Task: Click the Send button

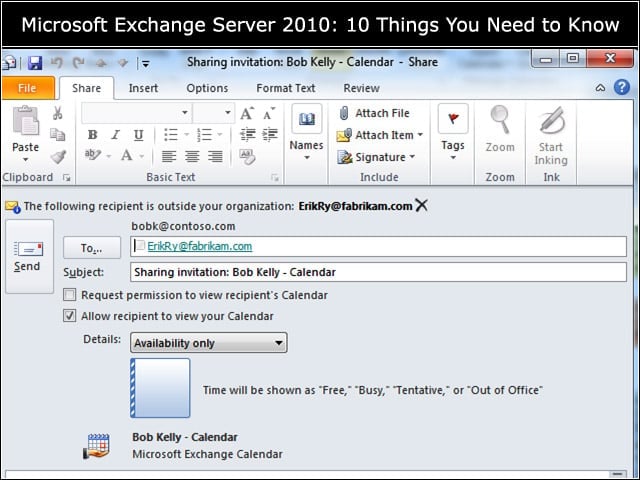Action: (x=29, y=256)
